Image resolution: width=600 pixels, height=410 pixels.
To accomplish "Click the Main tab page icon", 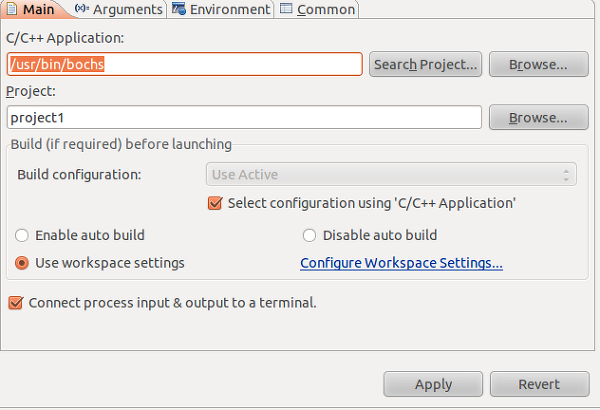I will point(12,8).
